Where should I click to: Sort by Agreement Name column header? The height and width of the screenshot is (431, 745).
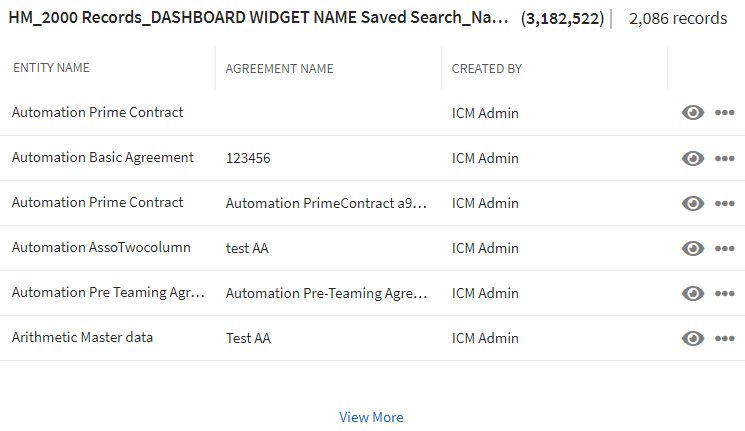coord(280,69)
